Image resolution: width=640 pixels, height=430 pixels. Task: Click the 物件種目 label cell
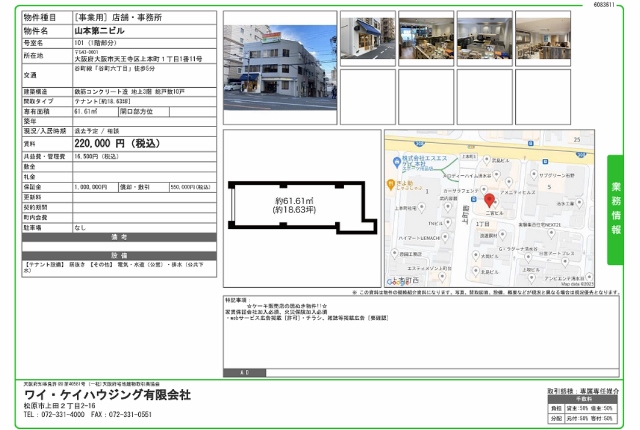[47, 18]
